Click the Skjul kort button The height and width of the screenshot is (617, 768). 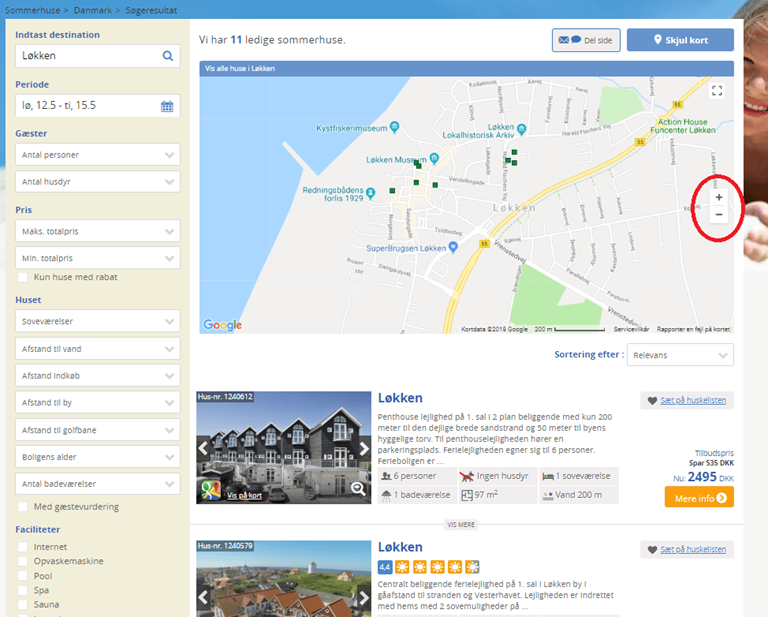click(680, 40)
